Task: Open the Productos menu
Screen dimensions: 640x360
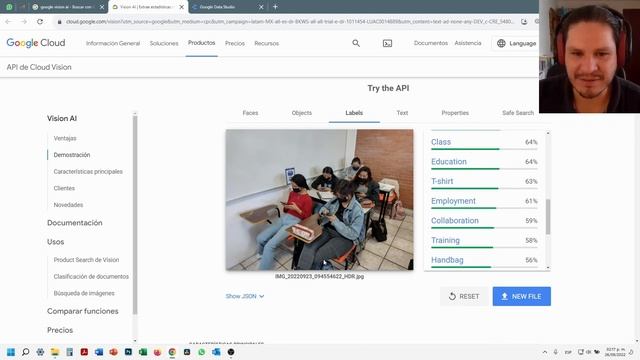Action: [202, 43]
